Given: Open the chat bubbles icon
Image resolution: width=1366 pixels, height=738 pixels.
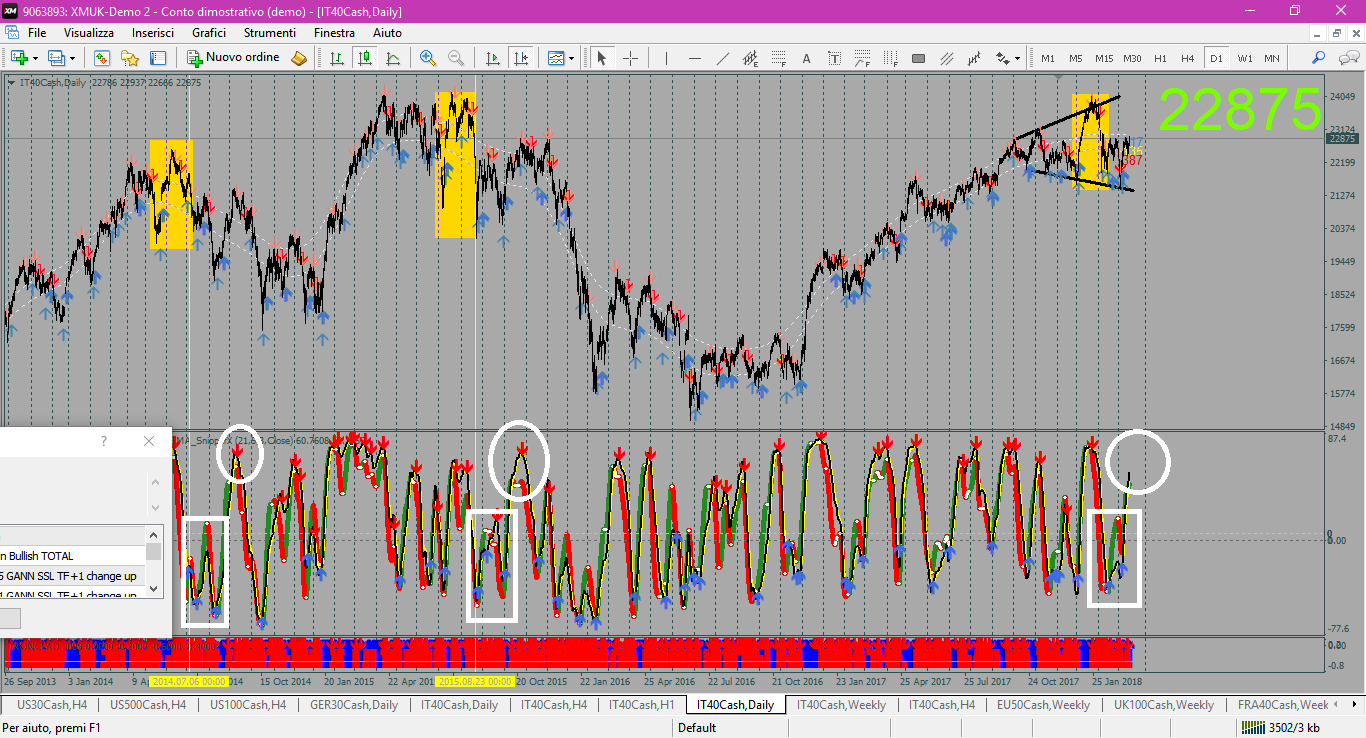Looking at the screenshot, I should point(1347,58).
